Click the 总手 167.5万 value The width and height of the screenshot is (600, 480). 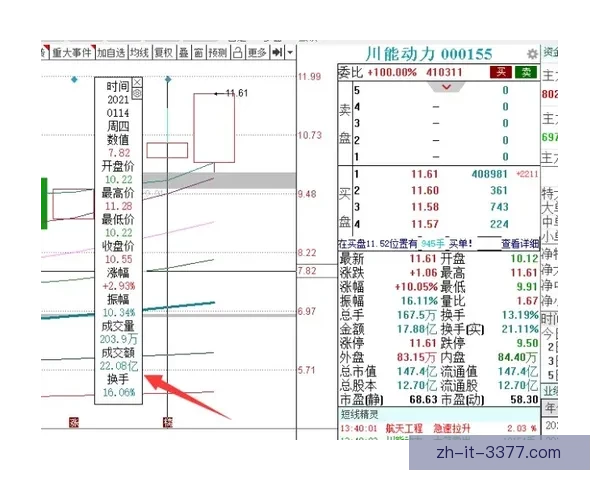click(x=417, y=315)
